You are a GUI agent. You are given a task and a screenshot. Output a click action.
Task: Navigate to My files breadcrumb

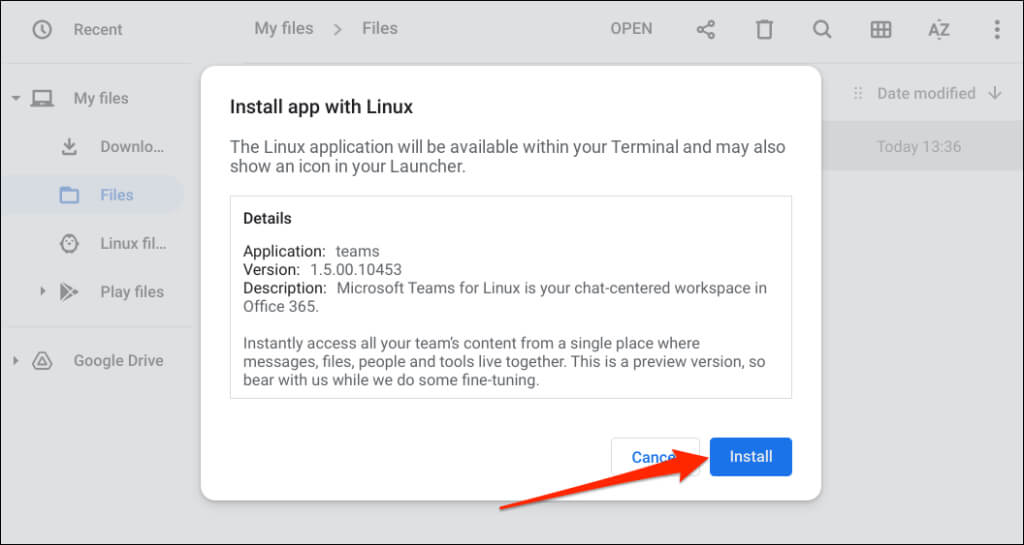point(284,28)
